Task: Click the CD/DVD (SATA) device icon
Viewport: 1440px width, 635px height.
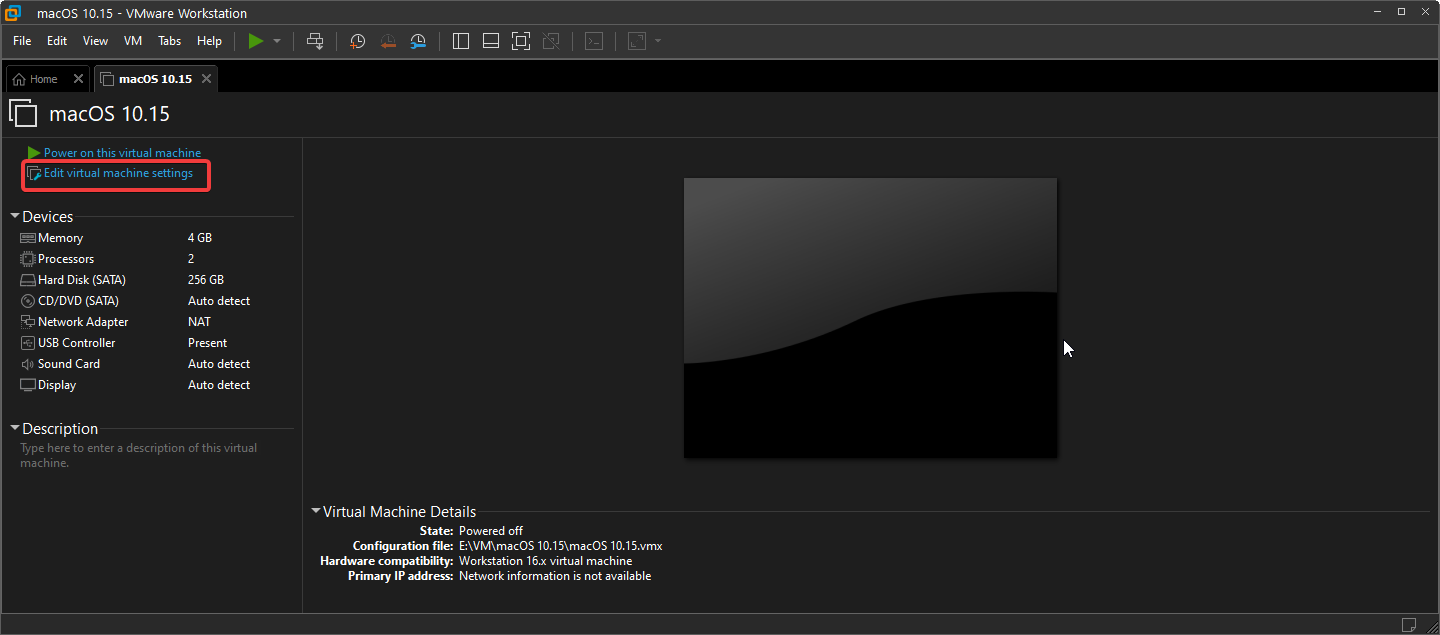Action: 28,301
